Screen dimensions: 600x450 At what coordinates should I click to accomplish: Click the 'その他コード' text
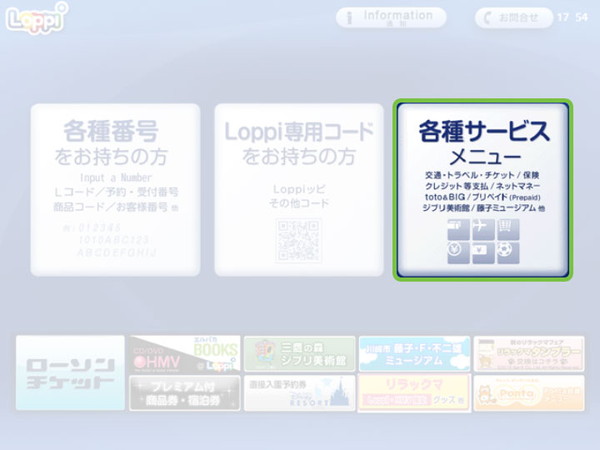tap(299, 203)
